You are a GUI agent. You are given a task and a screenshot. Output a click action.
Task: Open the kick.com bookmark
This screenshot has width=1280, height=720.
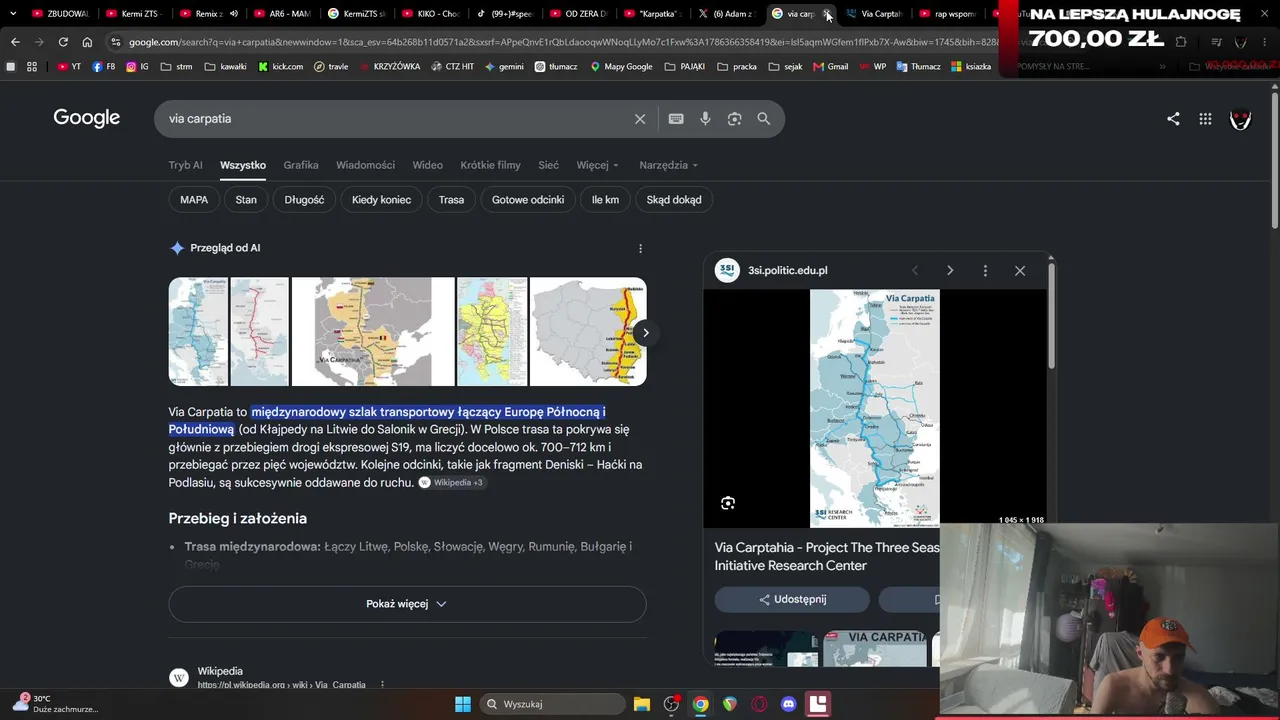coord(281,67)
